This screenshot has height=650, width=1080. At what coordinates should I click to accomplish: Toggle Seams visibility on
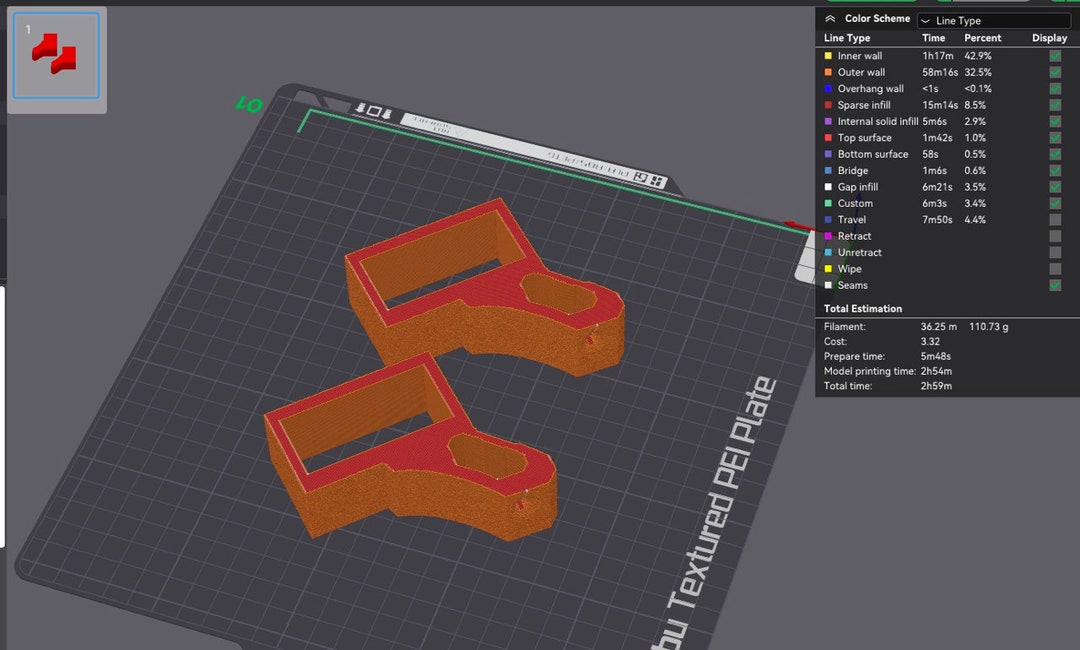[1055, 285]
